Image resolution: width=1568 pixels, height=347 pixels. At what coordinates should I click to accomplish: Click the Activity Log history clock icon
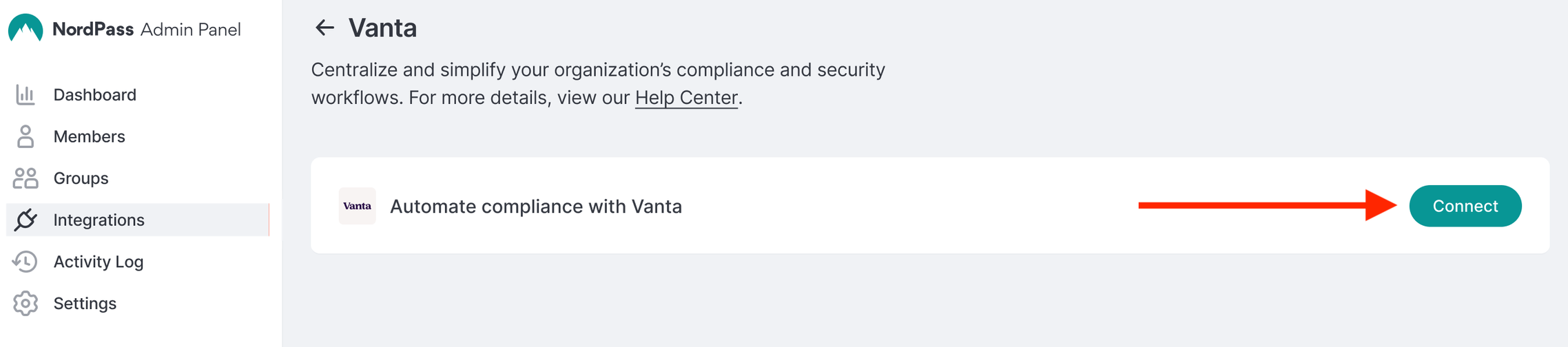(x=25, y=262)
